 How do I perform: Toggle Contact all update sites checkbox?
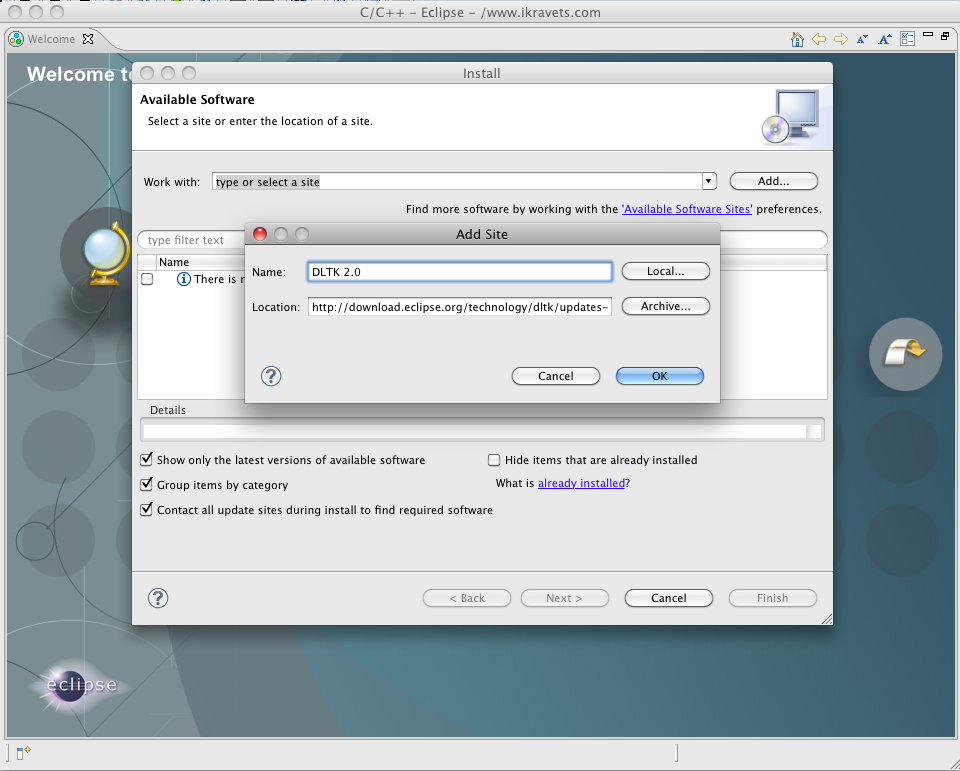tap(146, 510)
